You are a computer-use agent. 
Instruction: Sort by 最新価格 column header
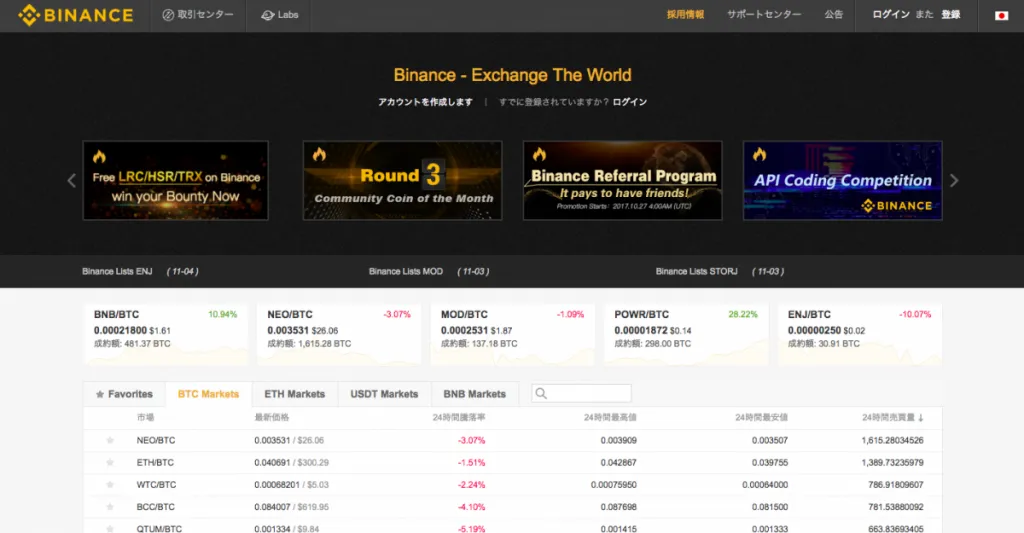click(x=272, y=417)
